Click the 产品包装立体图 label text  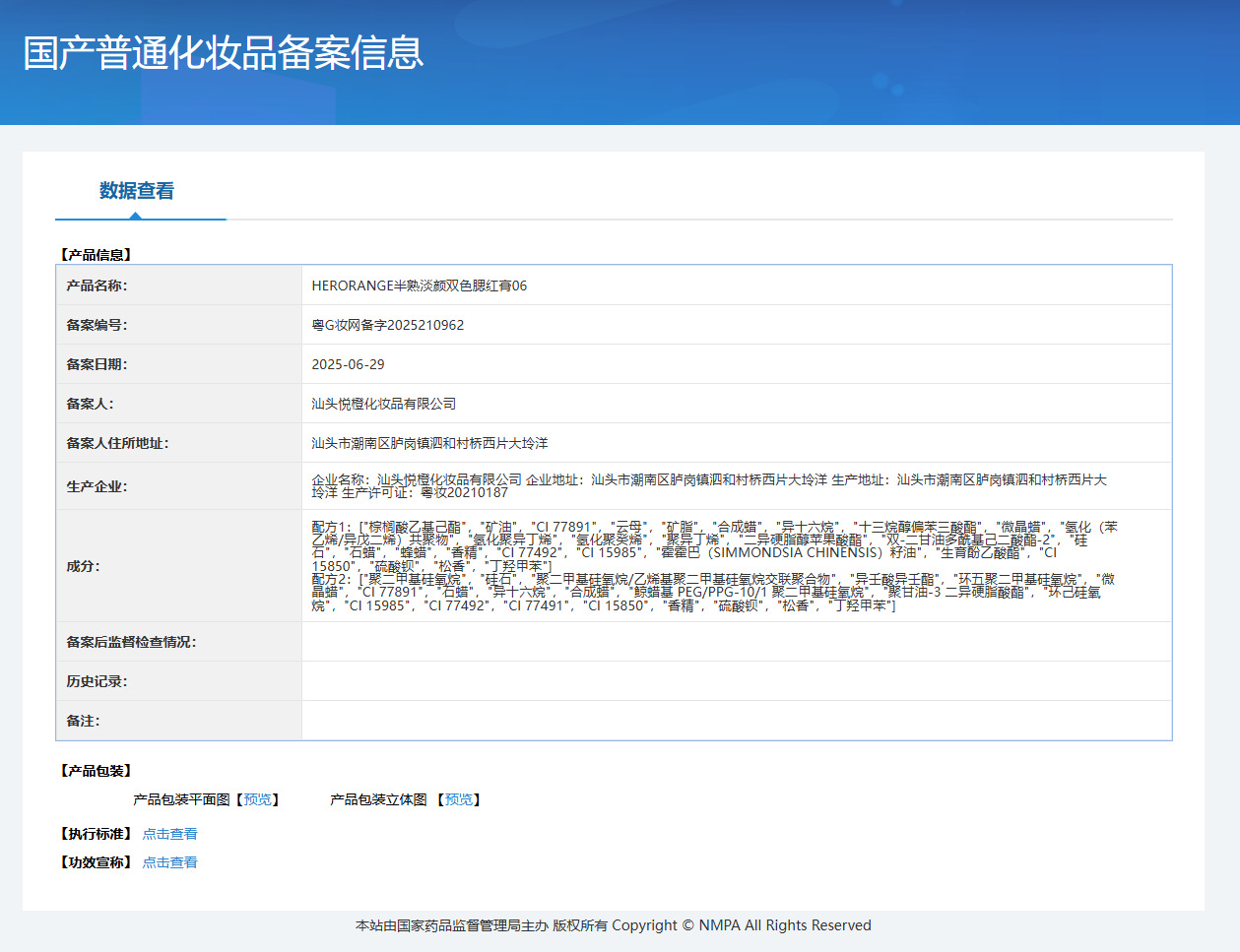pyautogui.click(x=378, y=799)
